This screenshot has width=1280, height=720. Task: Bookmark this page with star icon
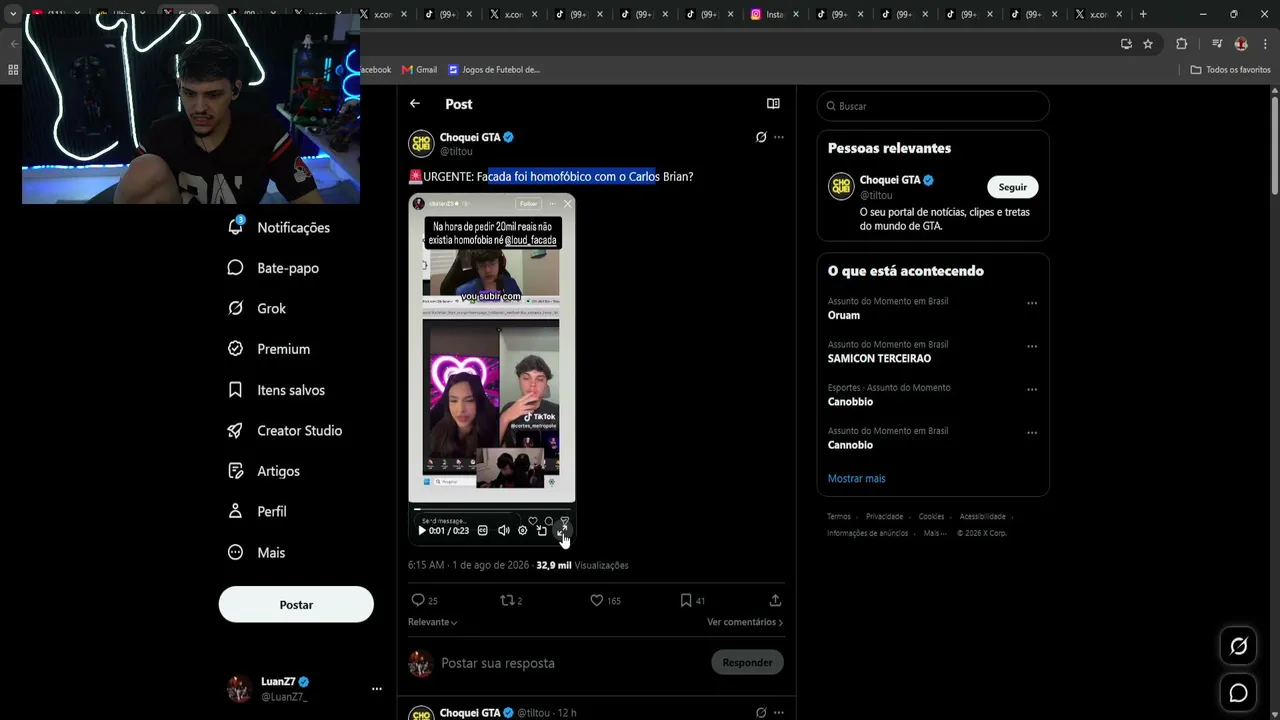1148,44
